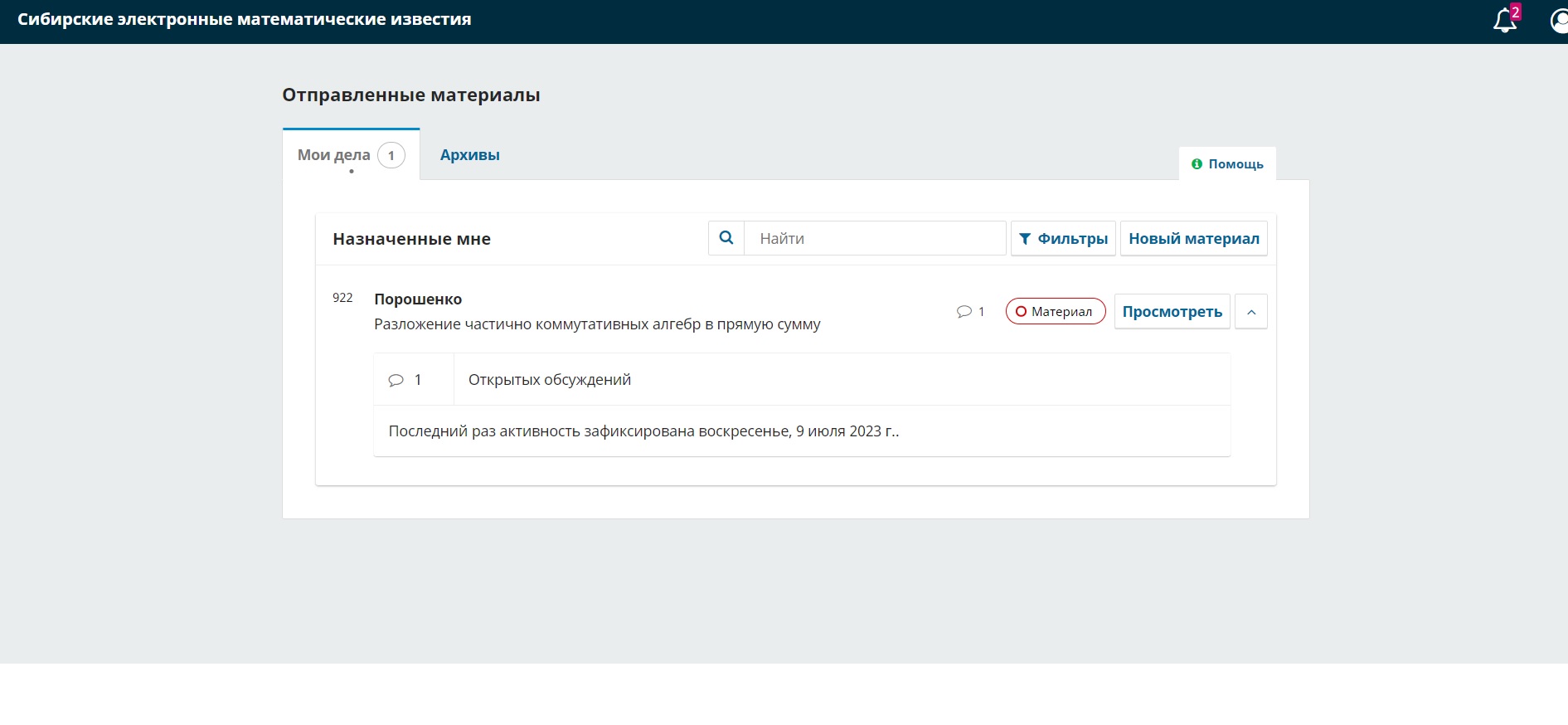Click the speech bubble in discussions row
Image resolution: width=1568 pixels, height=725 pixels.
(396, 380)
